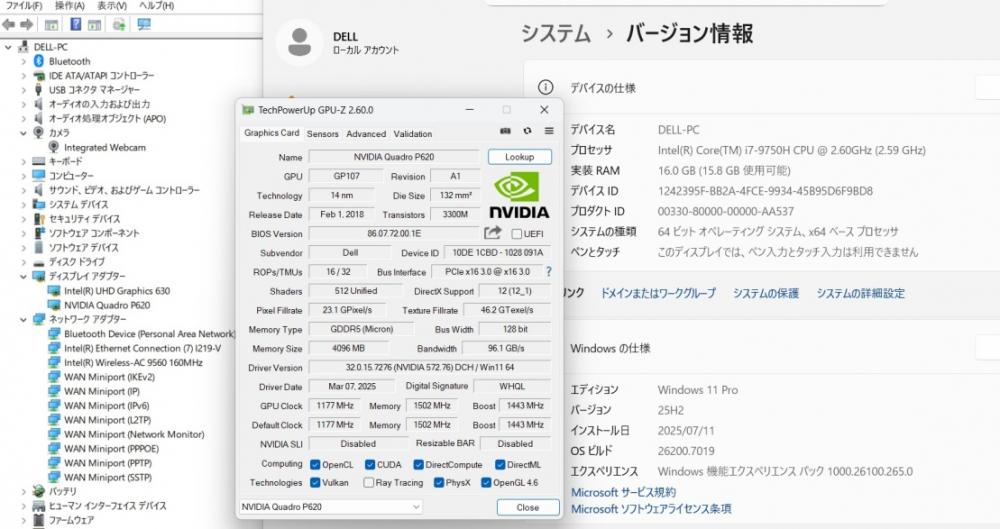Switch to the Advanced tab
The width and height of the screenshot is (1000, 529).
pyautogui.click(x=366, y=134)
